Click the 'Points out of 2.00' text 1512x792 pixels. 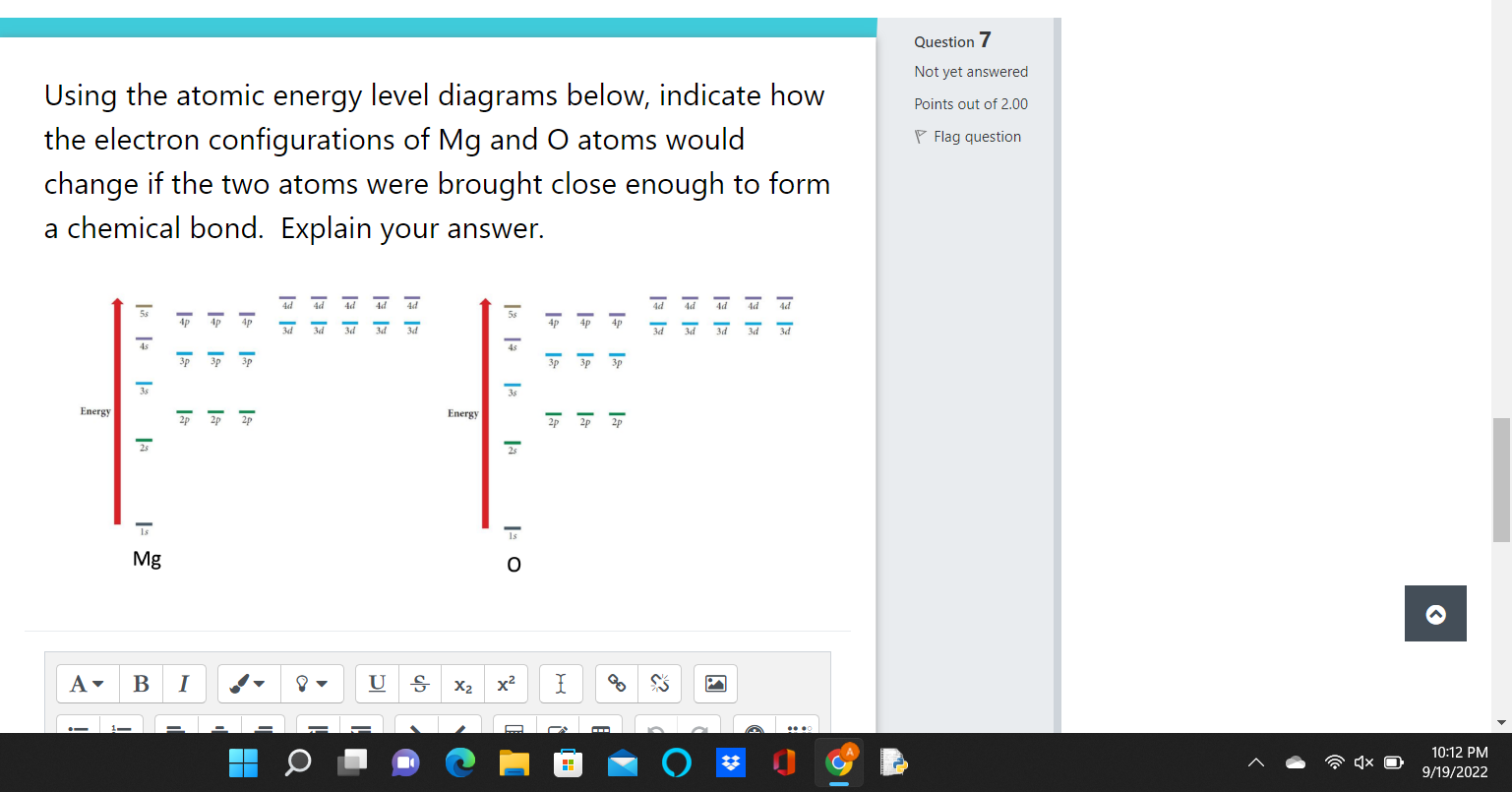coord(971,104)
